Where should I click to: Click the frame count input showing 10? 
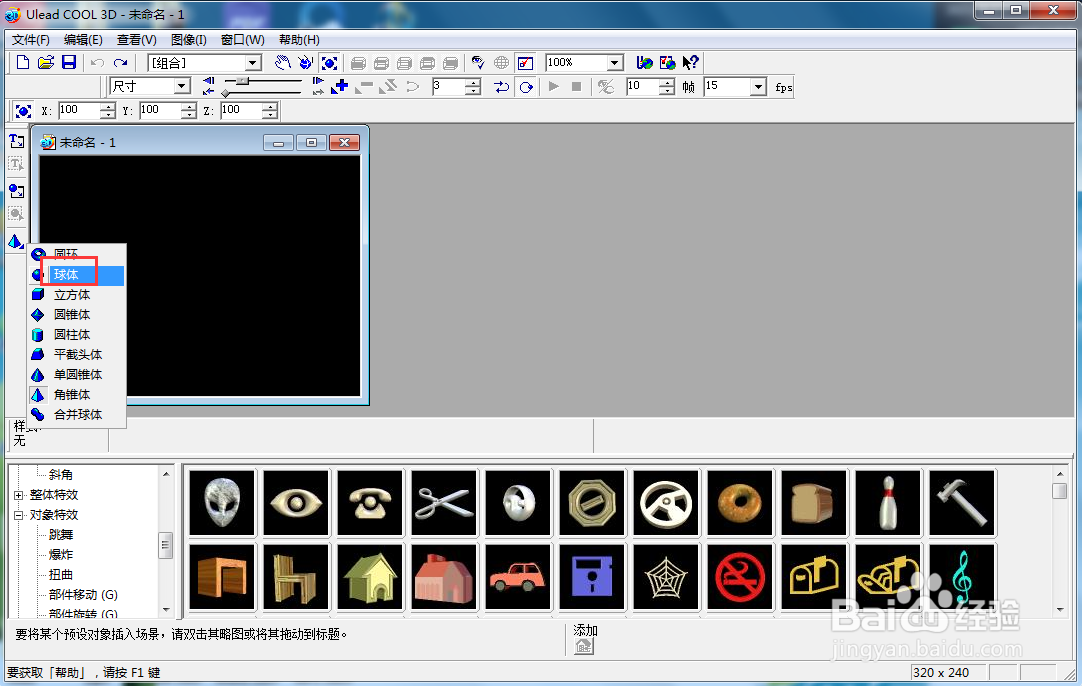642,86
